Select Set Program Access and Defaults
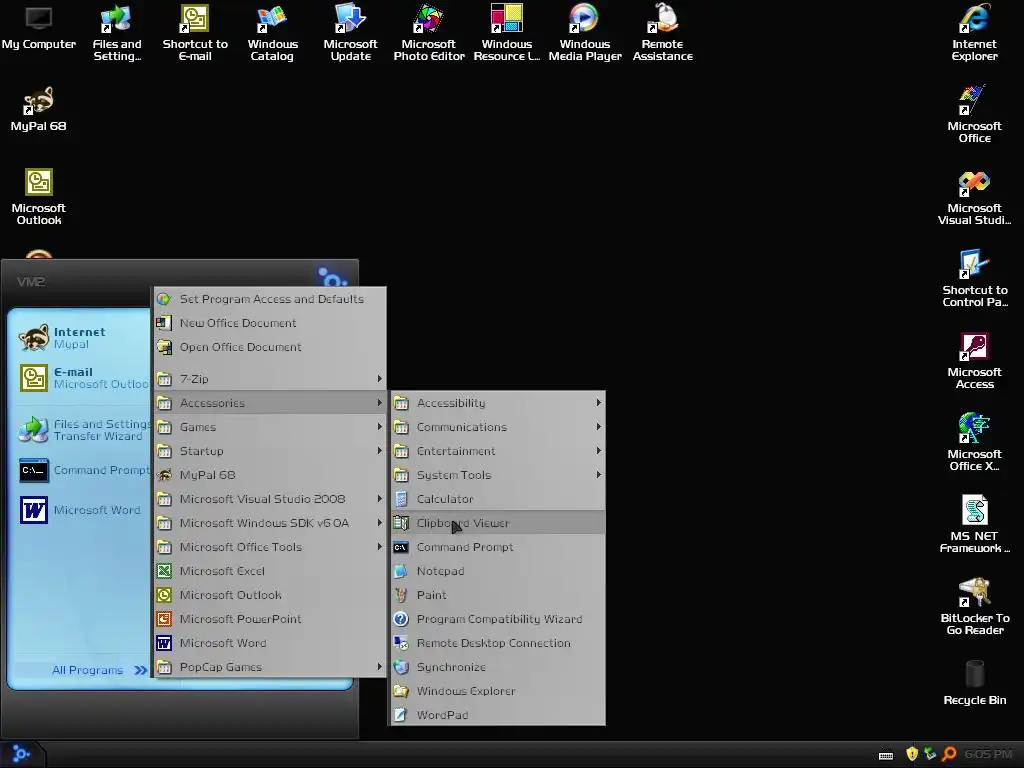Screen dimensions: 1024x768 tap(270, 298)
